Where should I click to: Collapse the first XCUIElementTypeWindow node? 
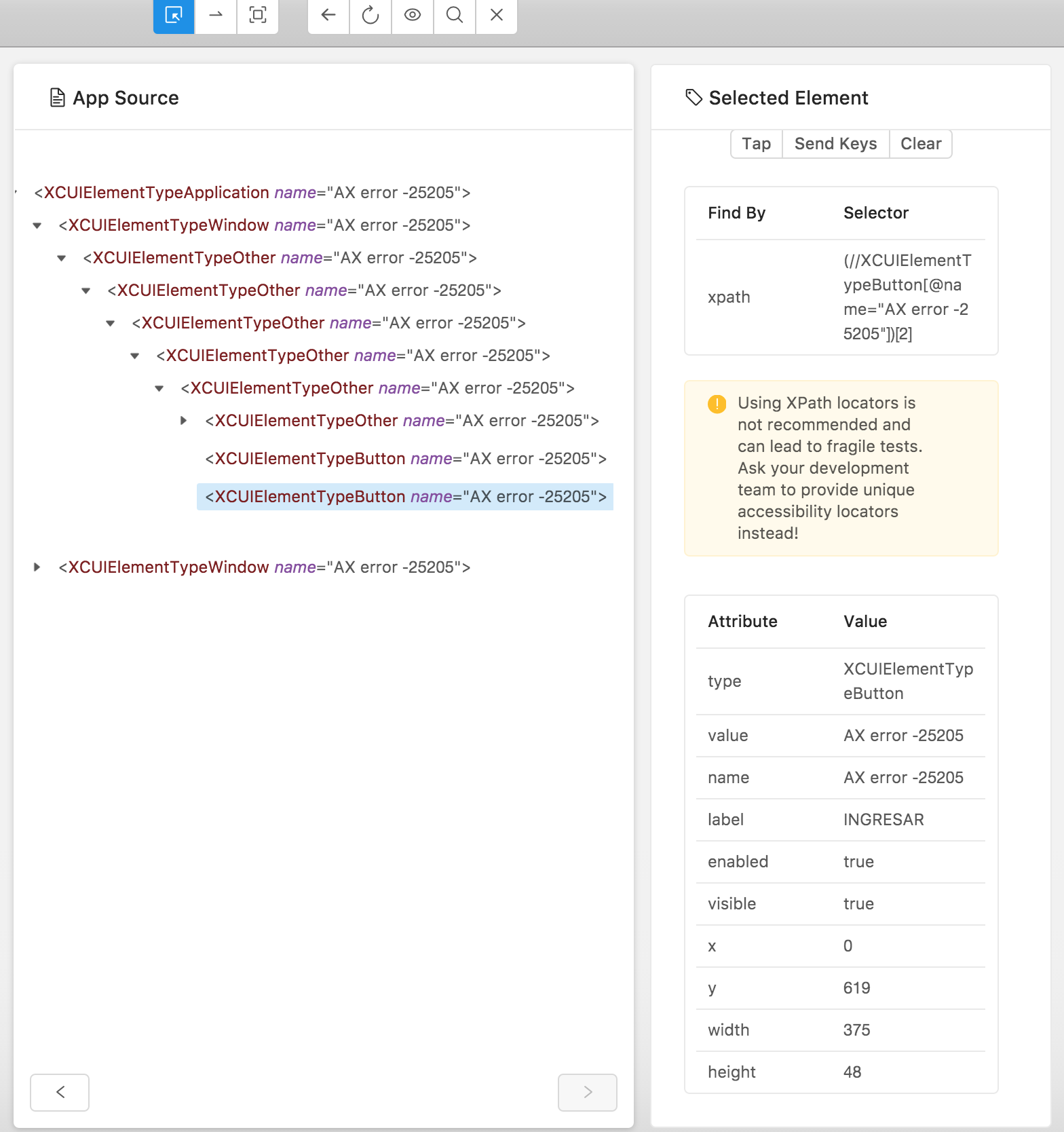point(37,225)
